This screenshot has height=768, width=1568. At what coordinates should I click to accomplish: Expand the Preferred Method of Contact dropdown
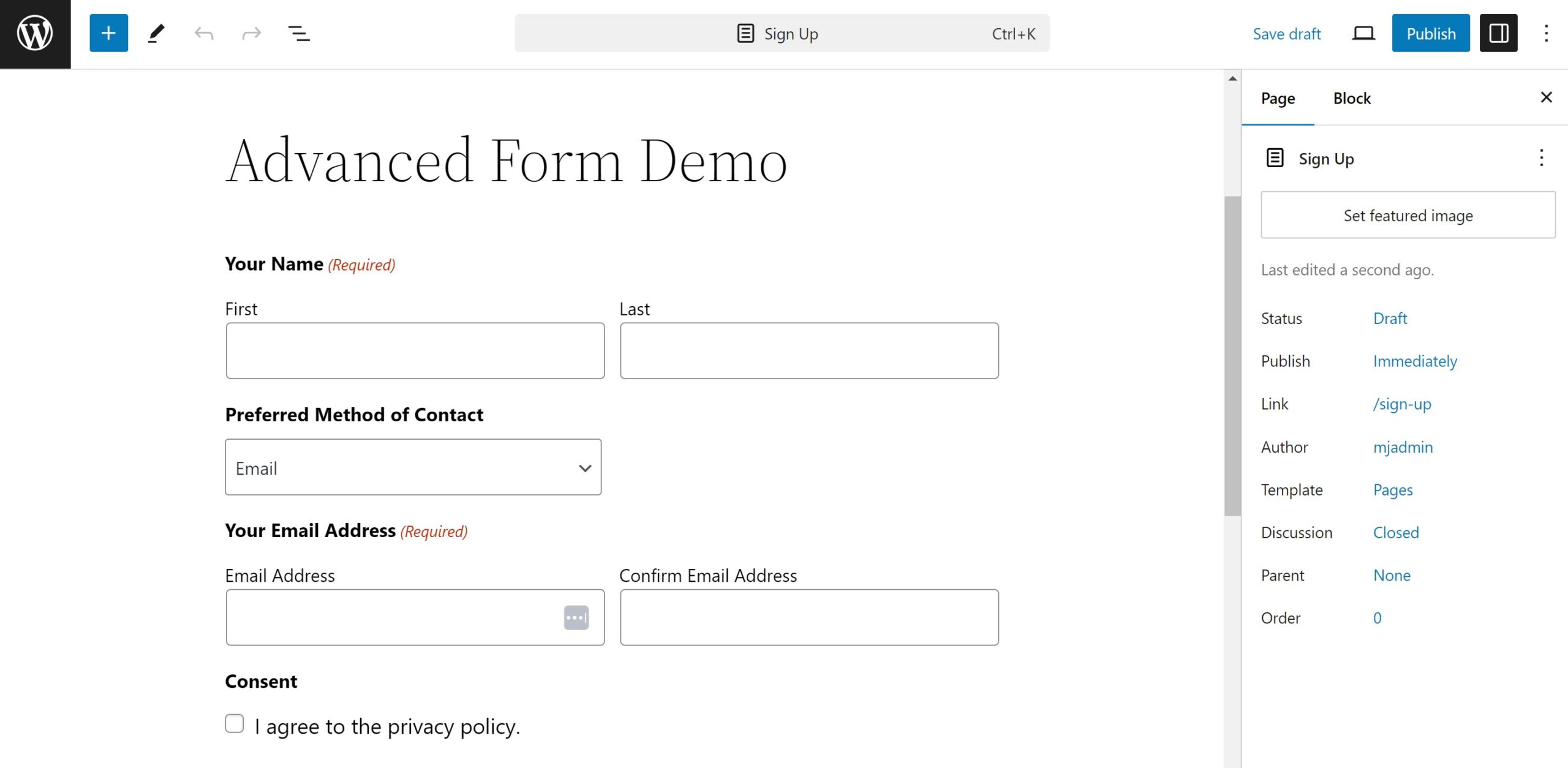tap(413, 467)
